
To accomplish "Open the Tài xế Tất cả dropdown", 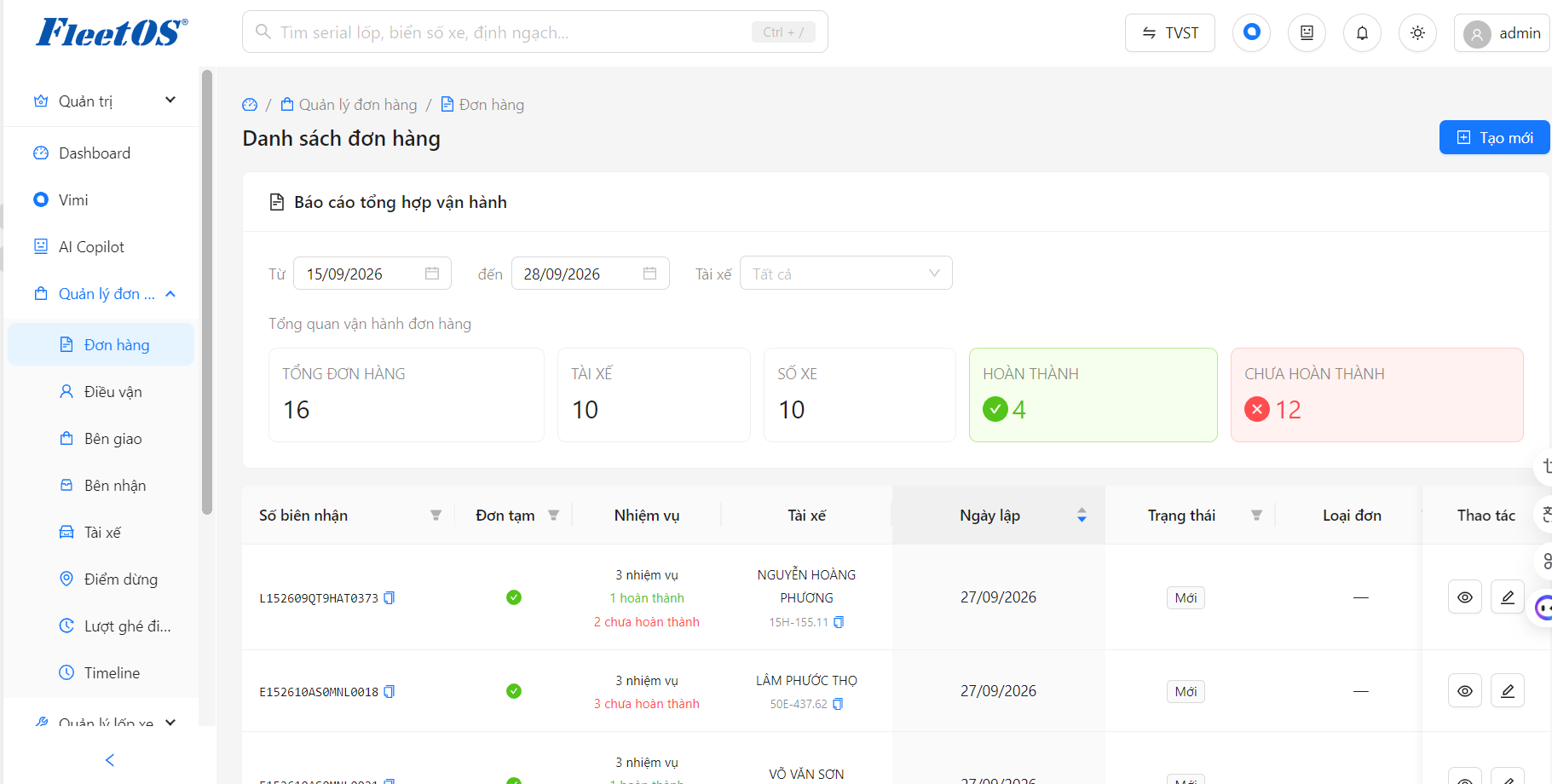I will click(845, 274).
